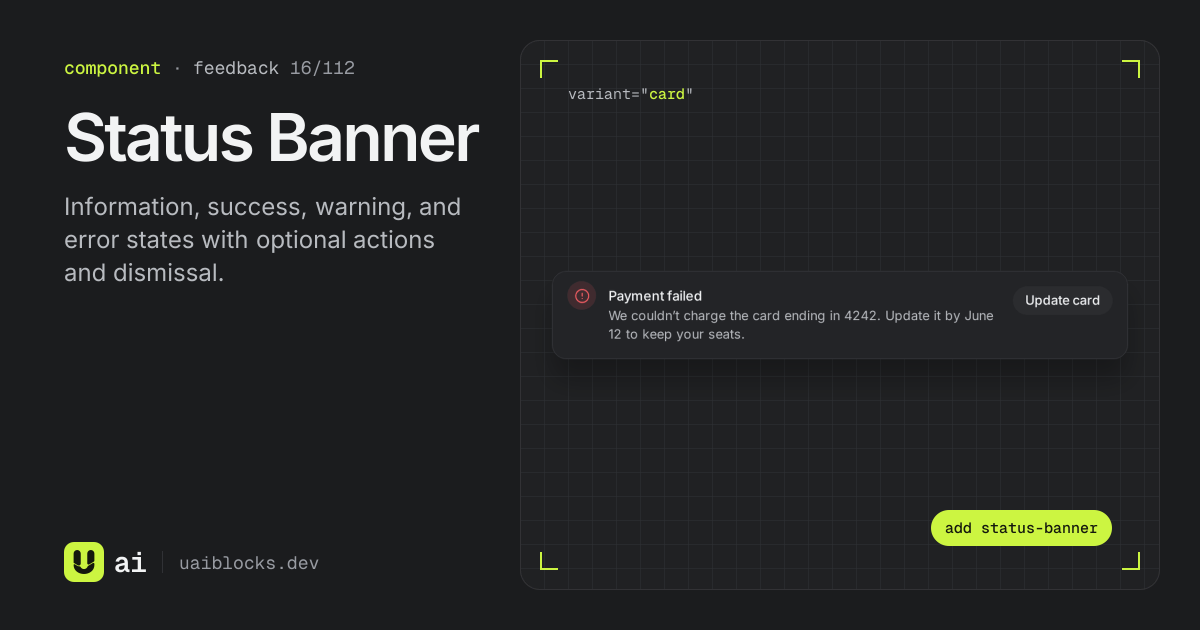The height and width of the screenshot is (630, 1200).
Task: Click the Status Banner heading
Action: coord(272,137)
